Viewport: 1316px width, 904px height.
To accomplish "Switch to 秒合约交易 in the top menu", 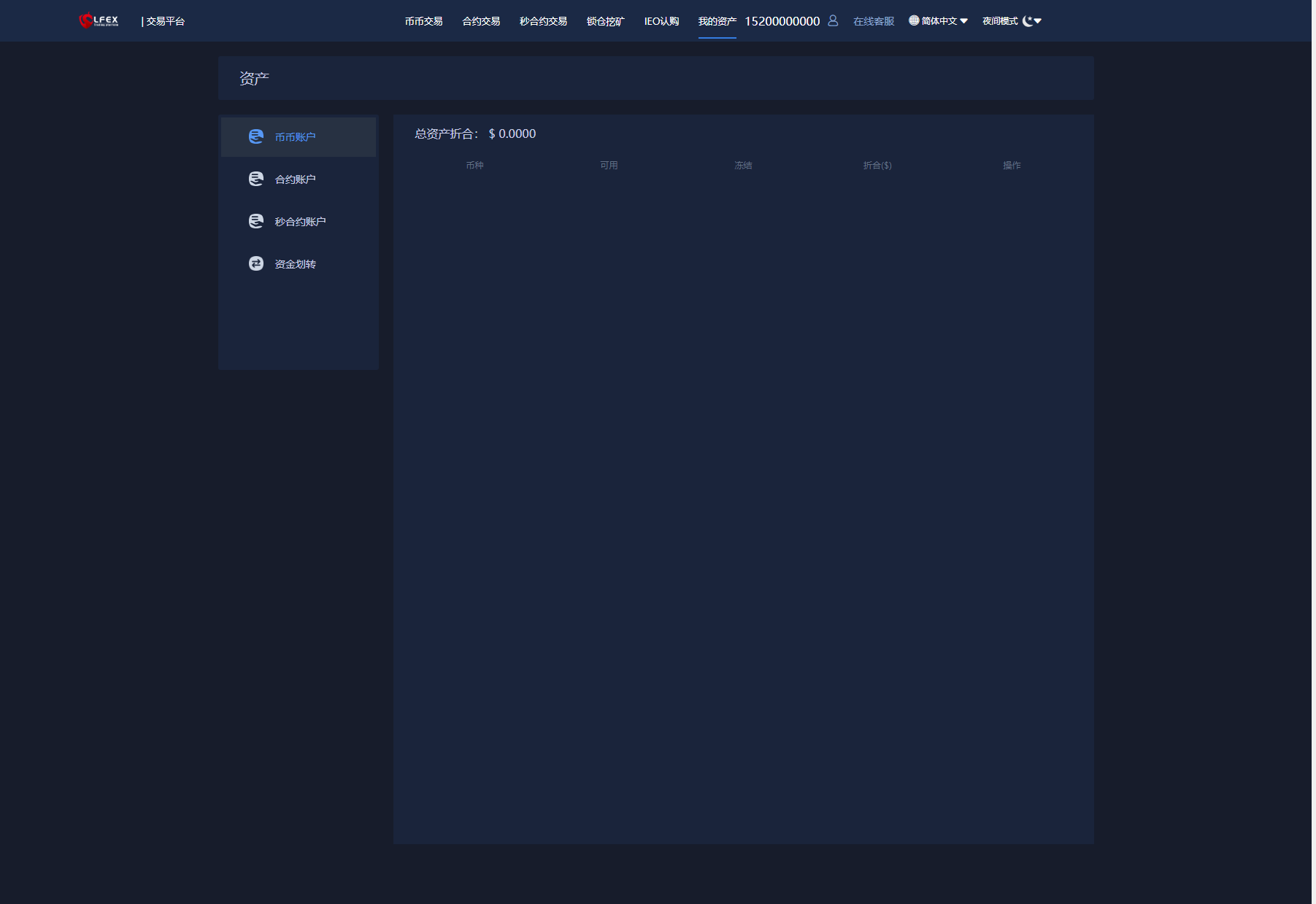I will click(x=543, y=21).
